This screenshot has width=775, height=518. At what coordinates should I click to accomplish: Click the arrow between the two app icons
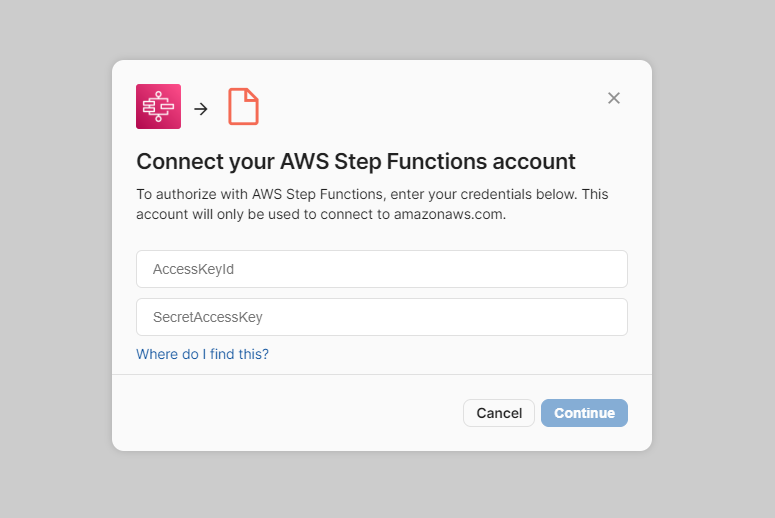[201, 109]
